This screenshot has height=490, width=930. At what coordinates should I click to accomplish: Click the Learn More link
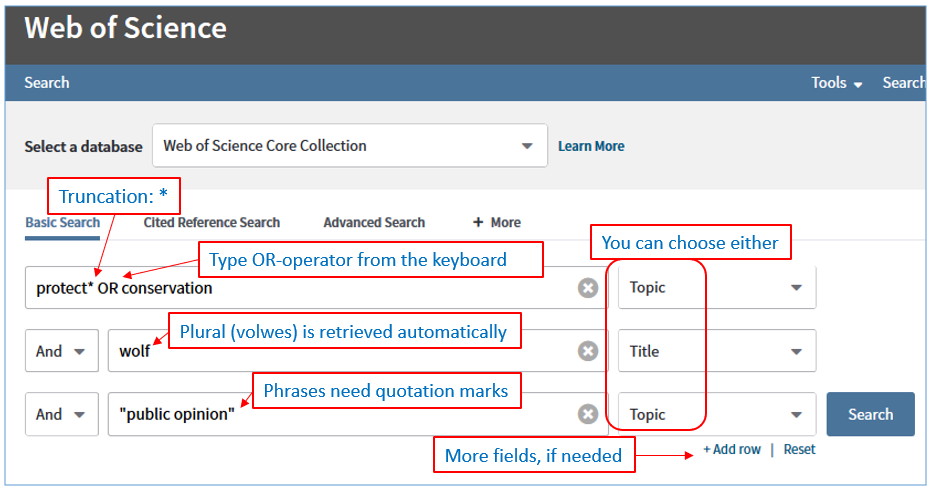pos(591,146)
